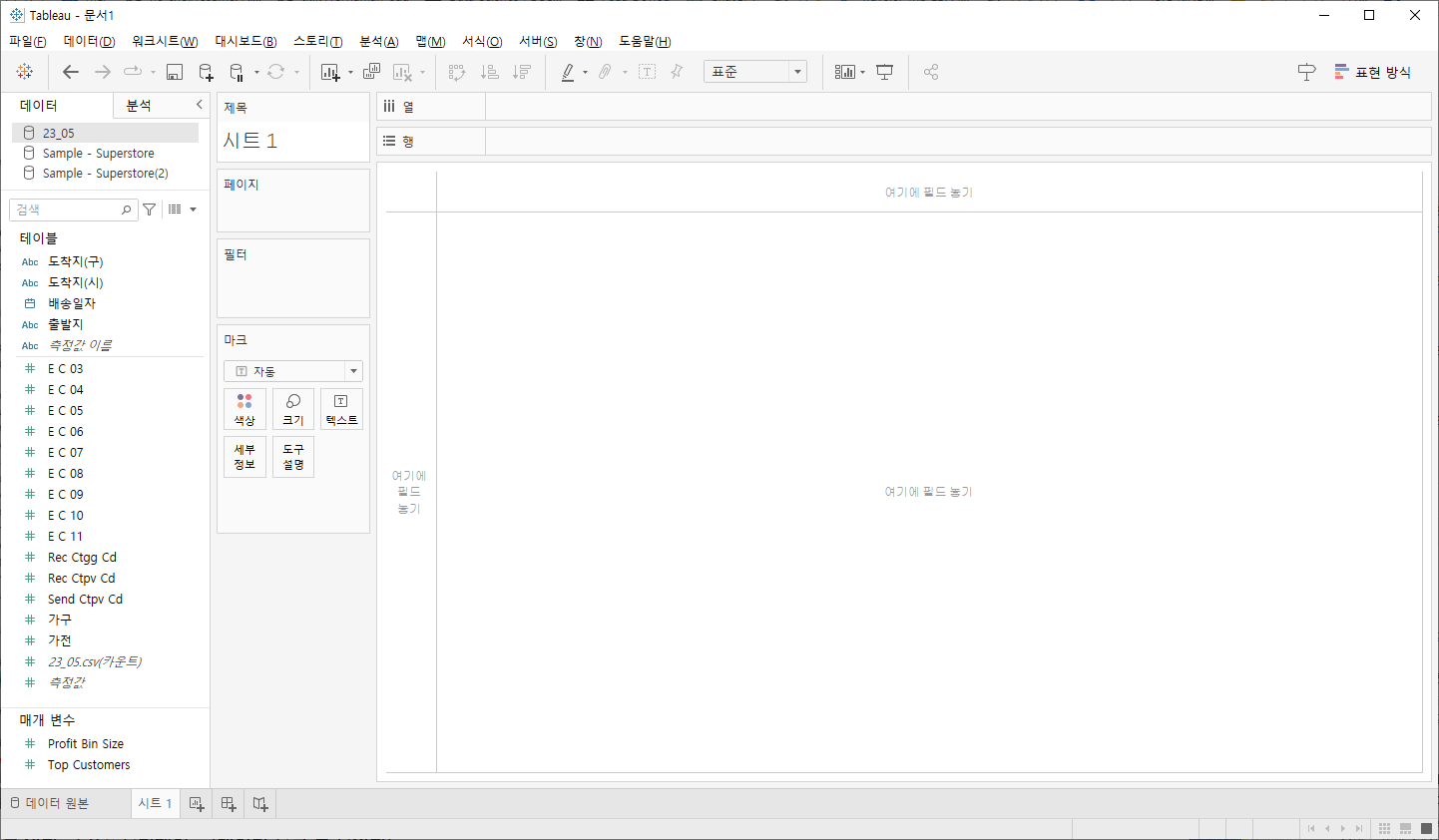Open the Show Me (표현 방식) panel

(1372, 72)
